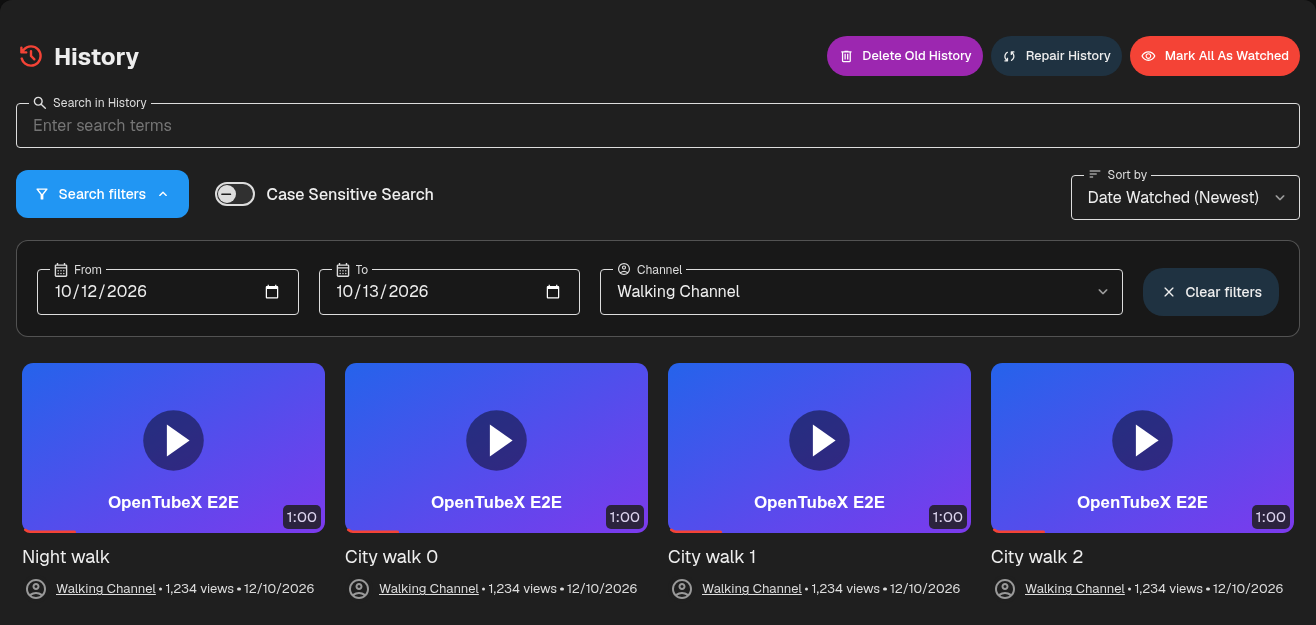Click channel avatar icon under Night walk

pyautogui.click(x=36, y=589)
